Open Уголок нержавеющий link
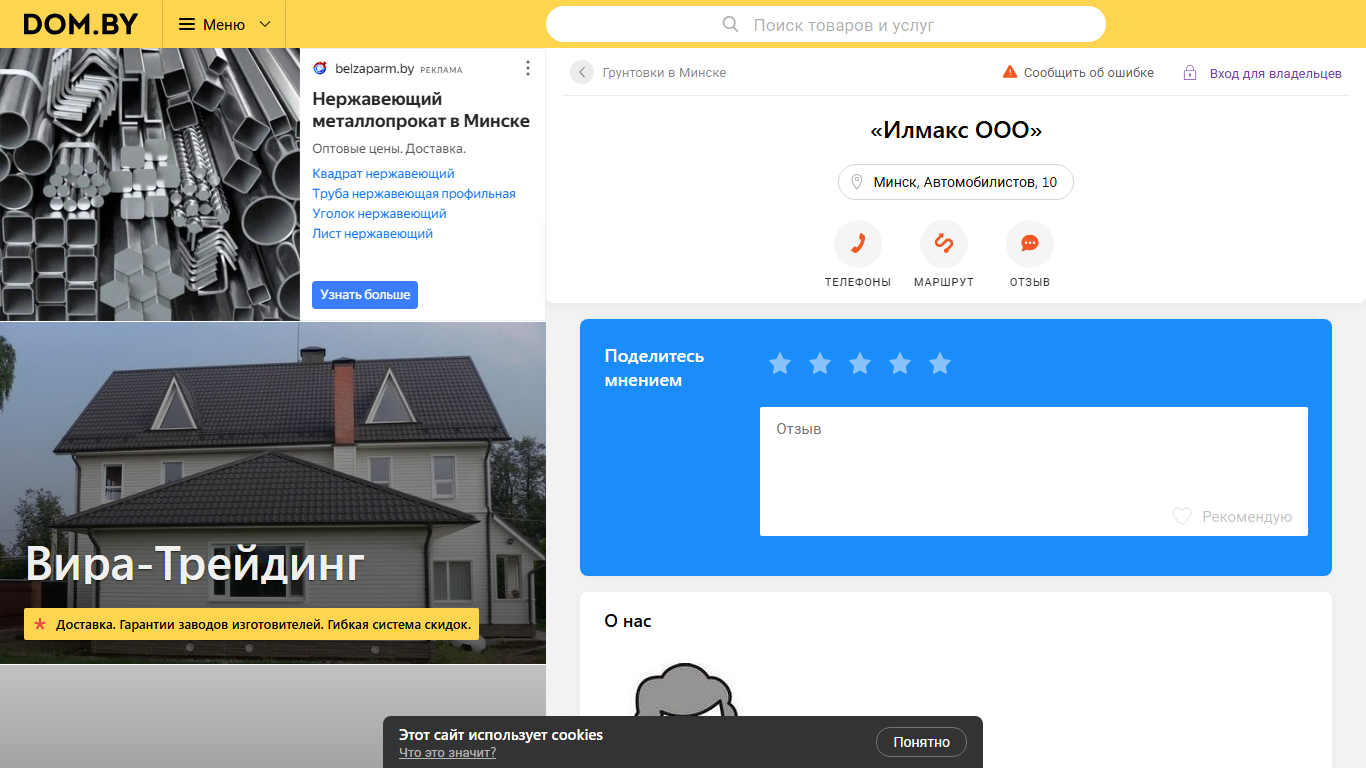1366x768 pixels. click(x=379, y=214)
